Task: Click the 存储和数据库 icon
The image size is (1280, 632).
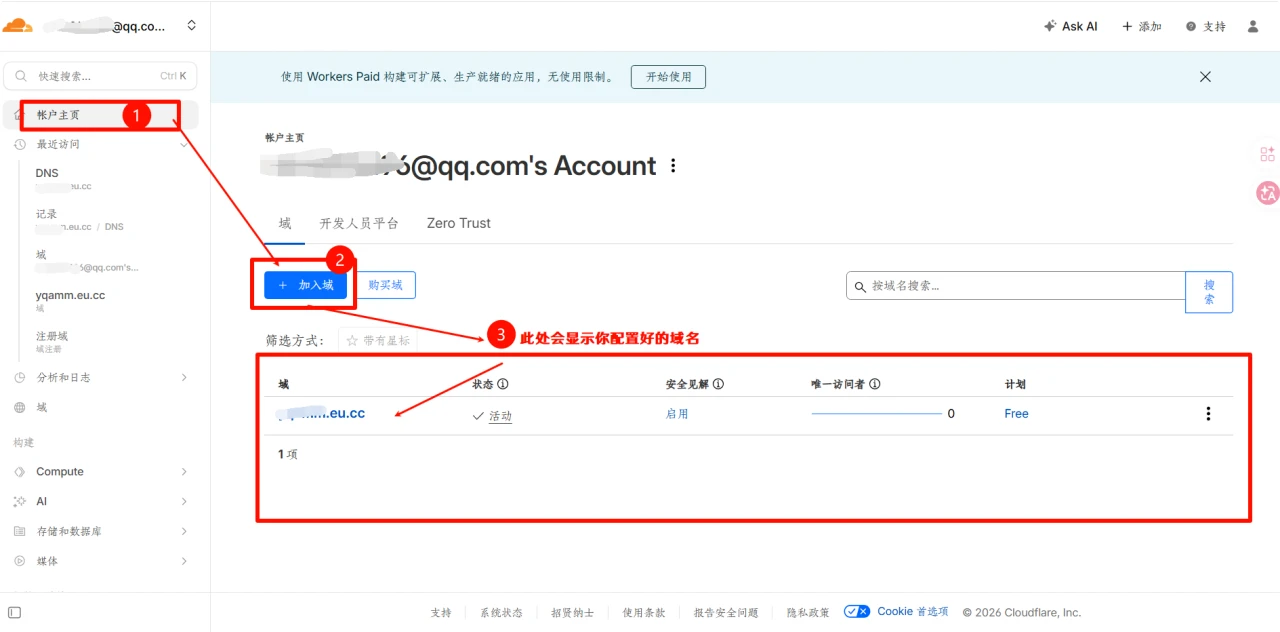Action: click(20, 532)
